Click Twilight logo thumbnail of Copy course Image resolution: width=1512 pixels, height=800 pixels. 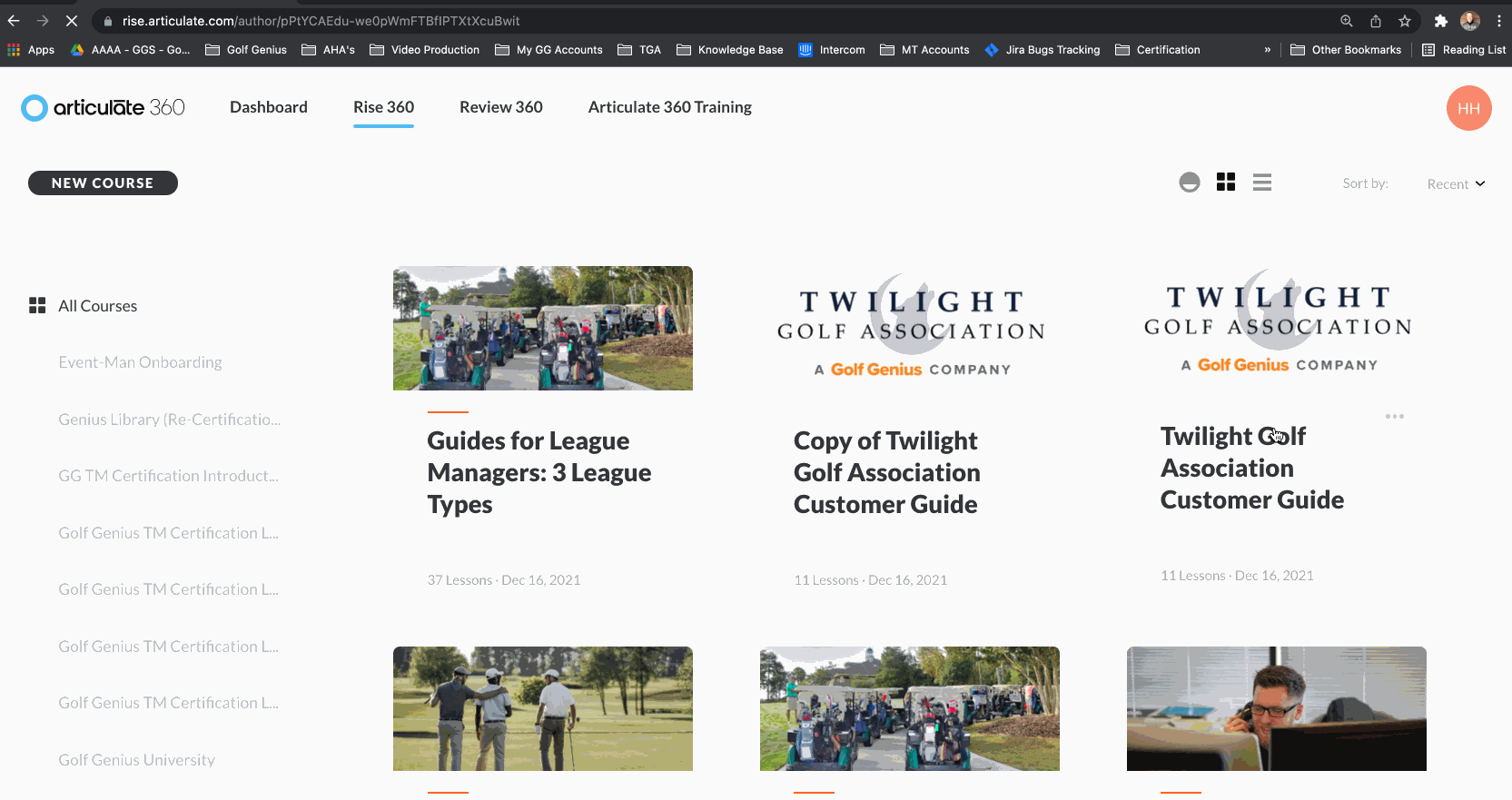pos(910,328)
